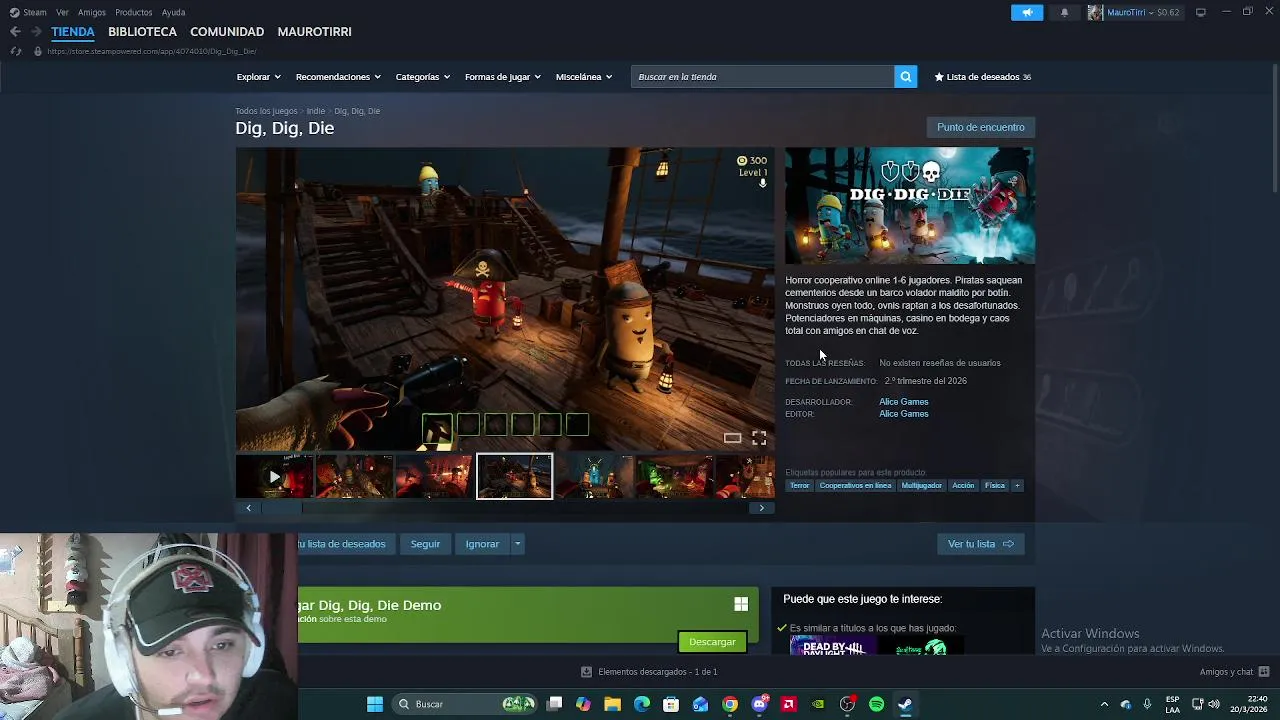Image resolution: width=1280 pixels, height=720 pixels.
Task: Open downloads manager icon in bottom bar
Action: pyautogui.click(x=586, y=672)
